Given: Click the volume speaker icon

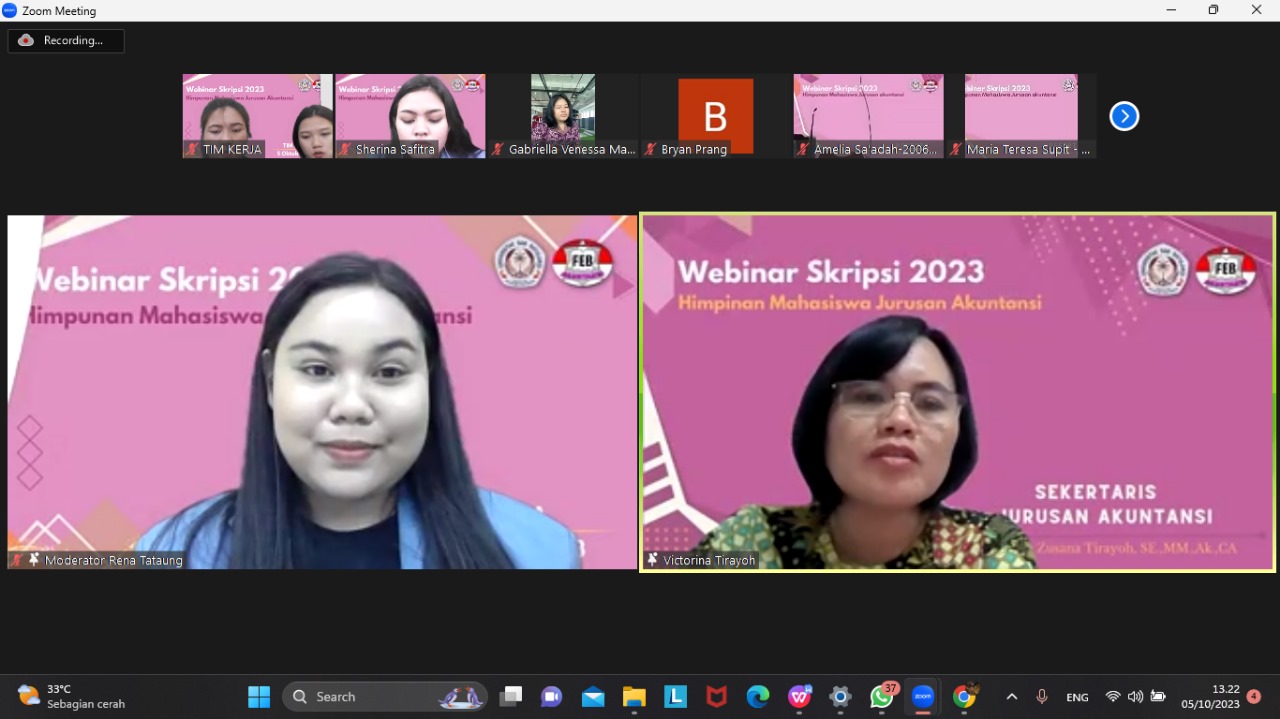Looking at the screenshot, I should click(x=1135, y=697).
